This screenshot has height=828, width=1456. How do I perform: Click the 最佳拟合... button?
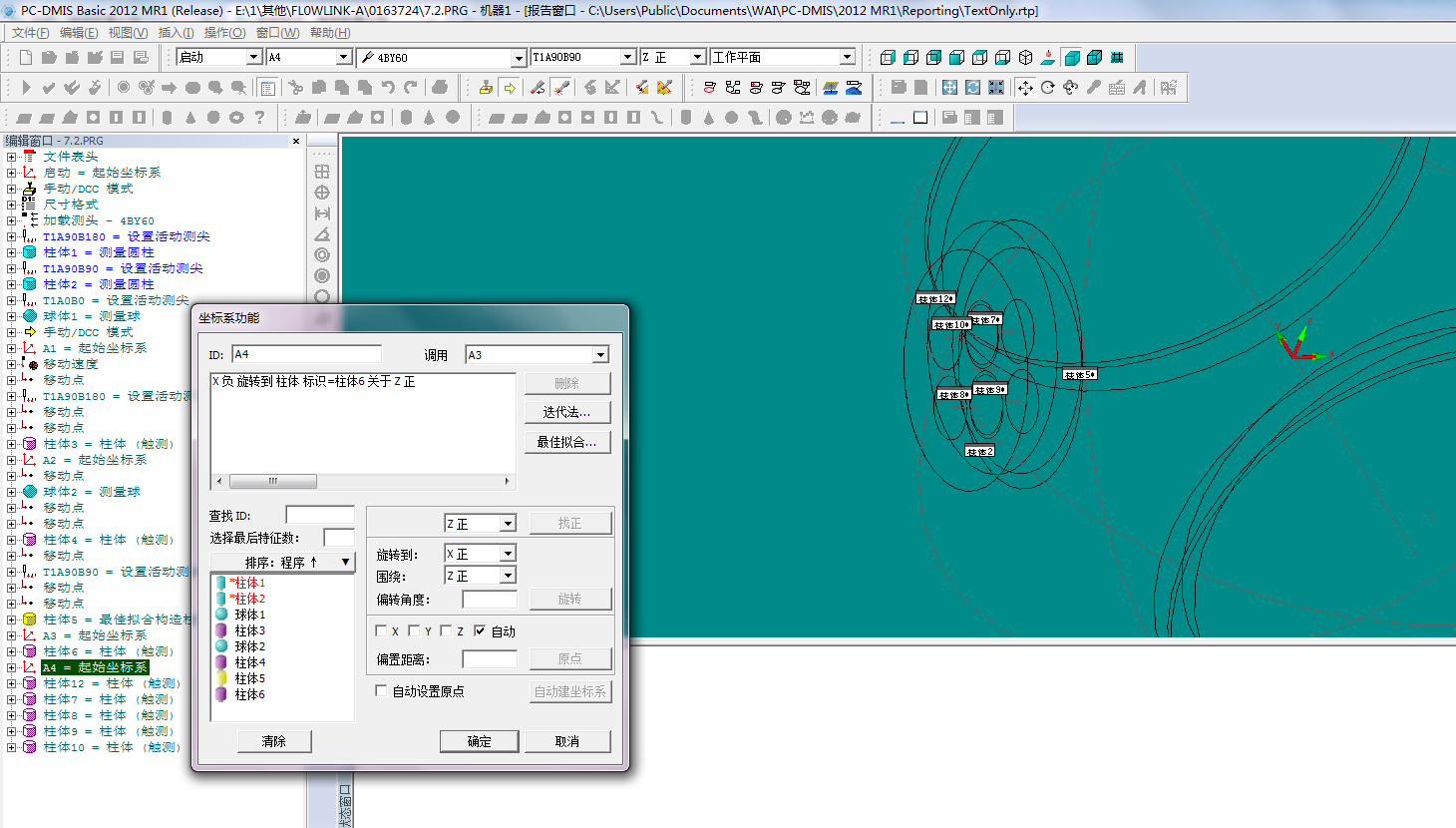coord(567,442)
